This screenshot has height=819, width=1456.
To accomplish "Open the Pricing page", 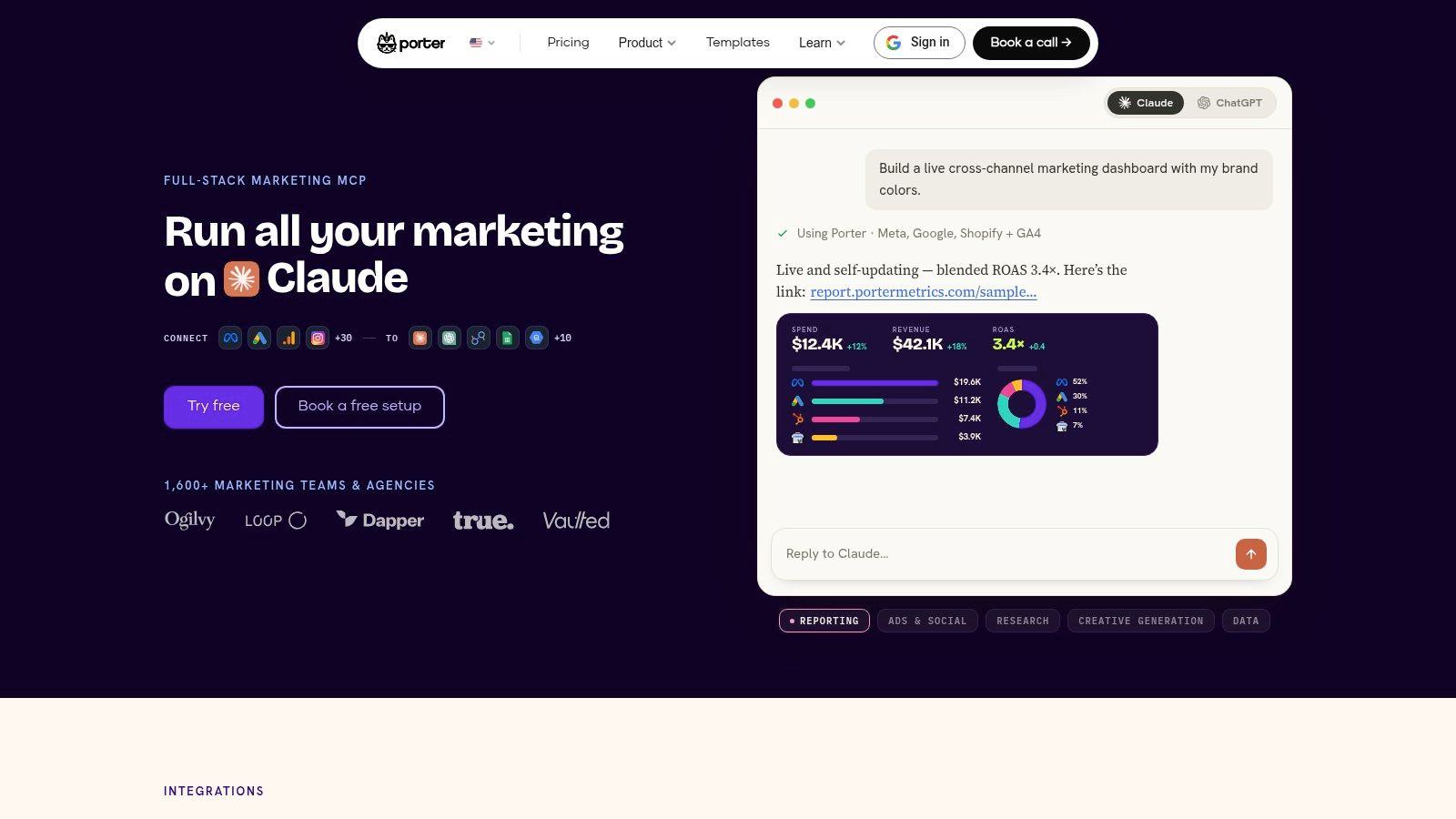I will click(x=568, y=43).
